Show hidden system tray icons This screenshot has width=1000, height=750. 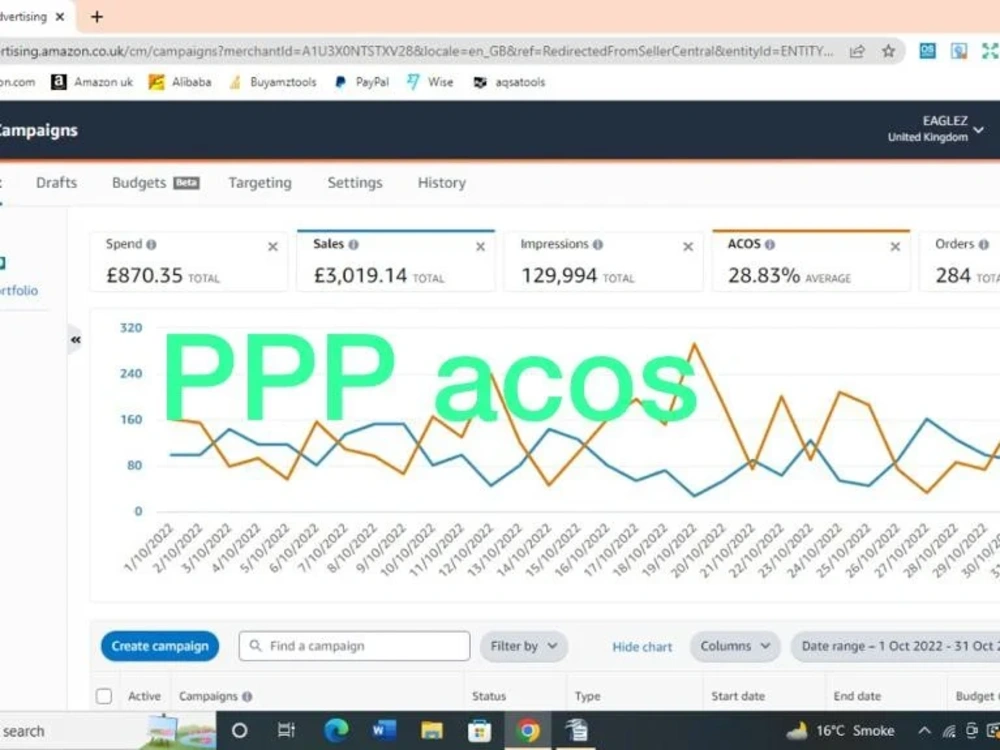[x=924, y=731]
